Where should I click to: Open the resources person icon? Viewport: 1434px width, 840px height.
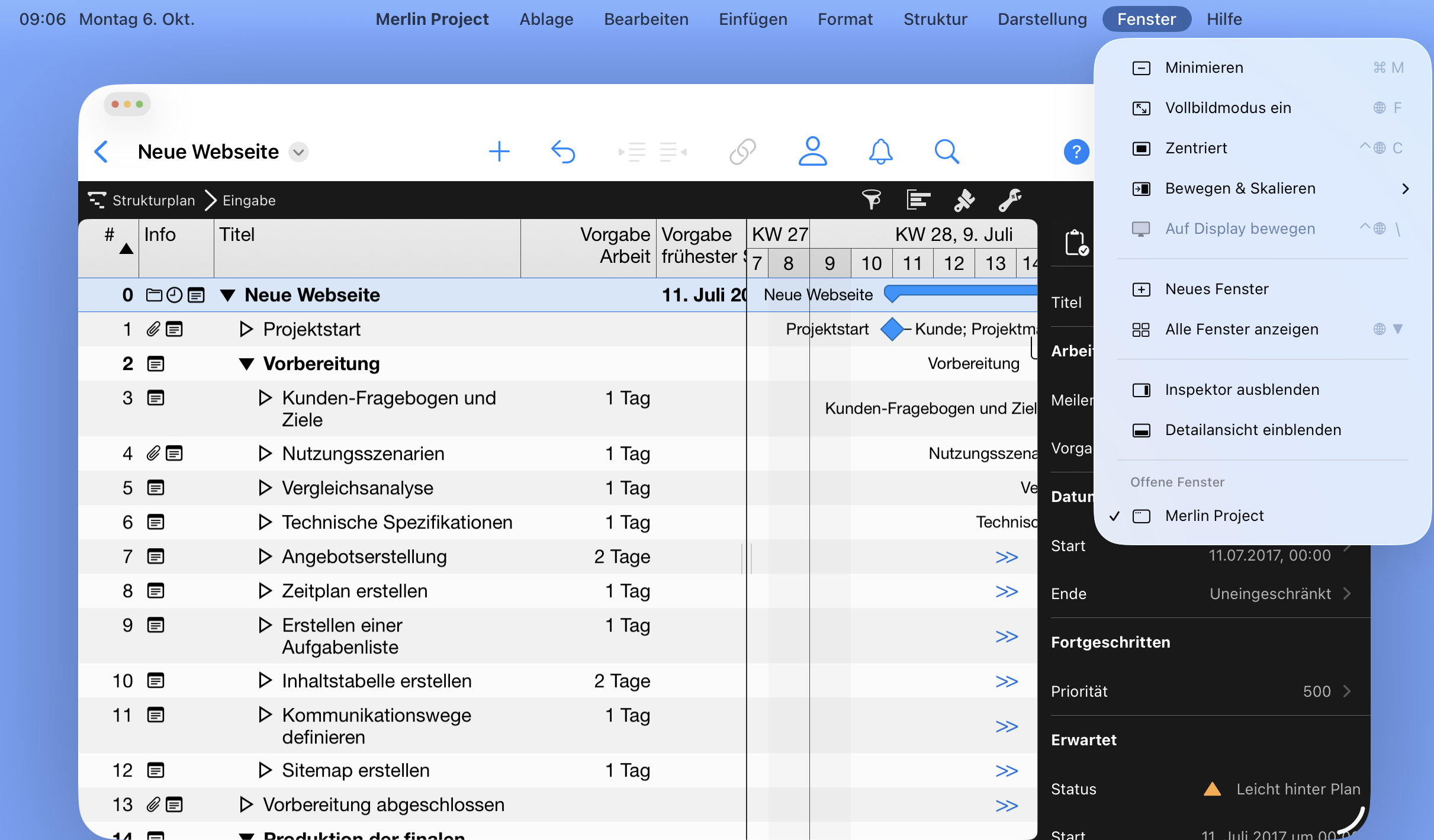point(812,152)
